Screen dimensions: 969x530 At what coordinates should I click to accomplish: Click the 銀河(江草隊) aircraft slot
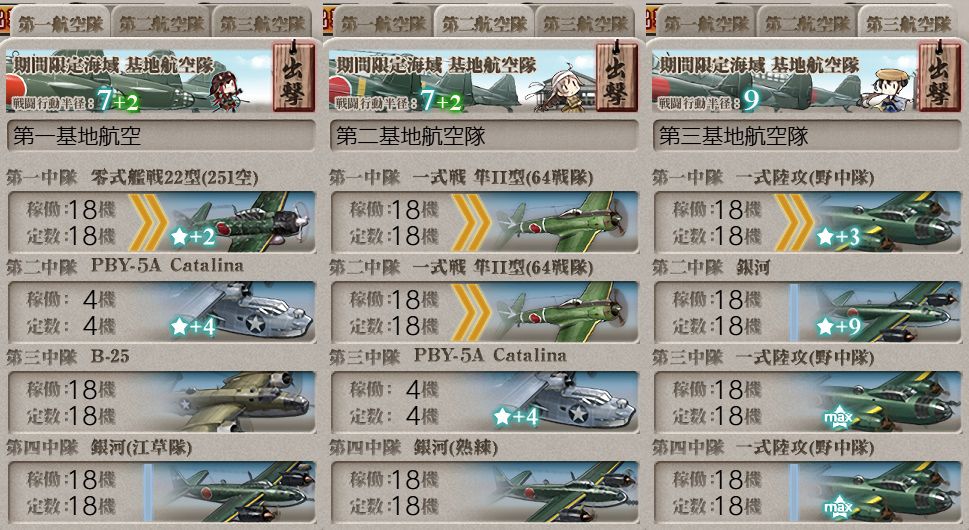[161, 492]
